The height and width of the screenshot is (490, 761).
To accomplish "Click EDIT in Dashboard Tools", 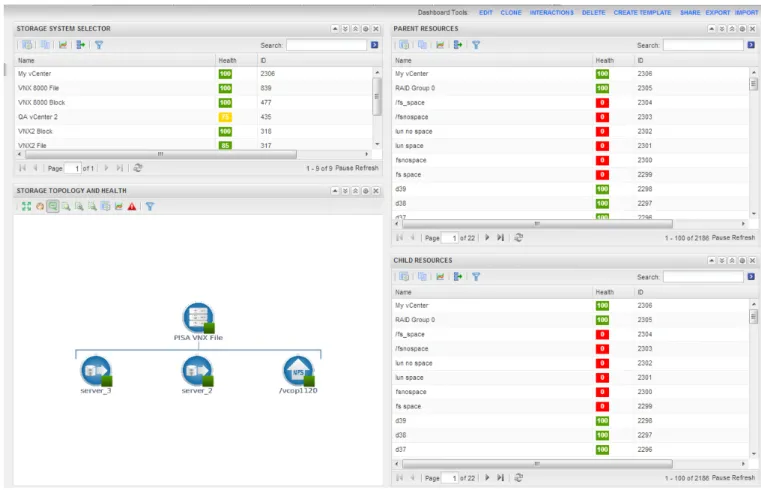I will [486, 13].
